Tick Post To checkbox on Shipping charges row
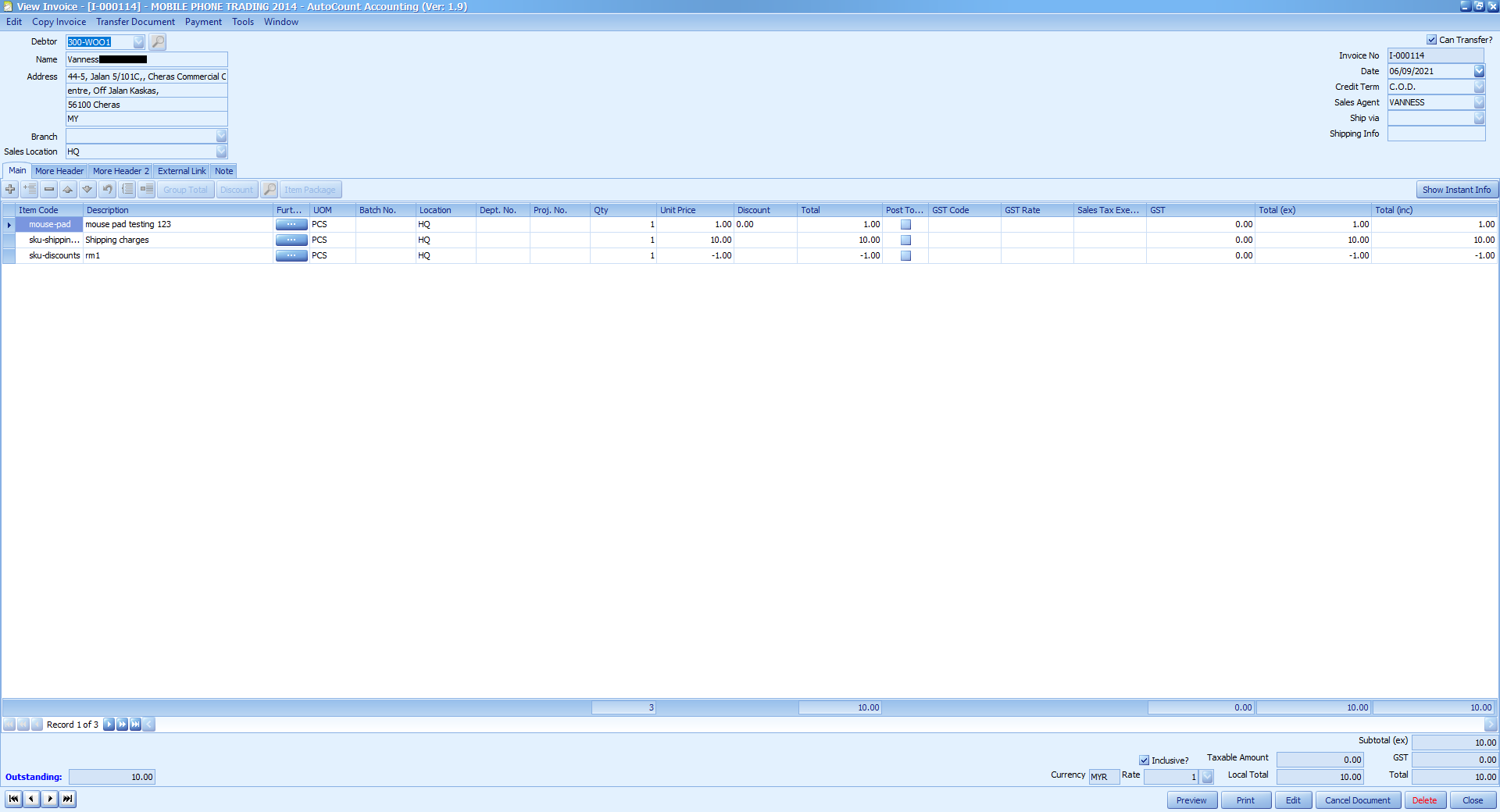The height and width of the screenshot is (812, 1500). [x=905, y=240]
